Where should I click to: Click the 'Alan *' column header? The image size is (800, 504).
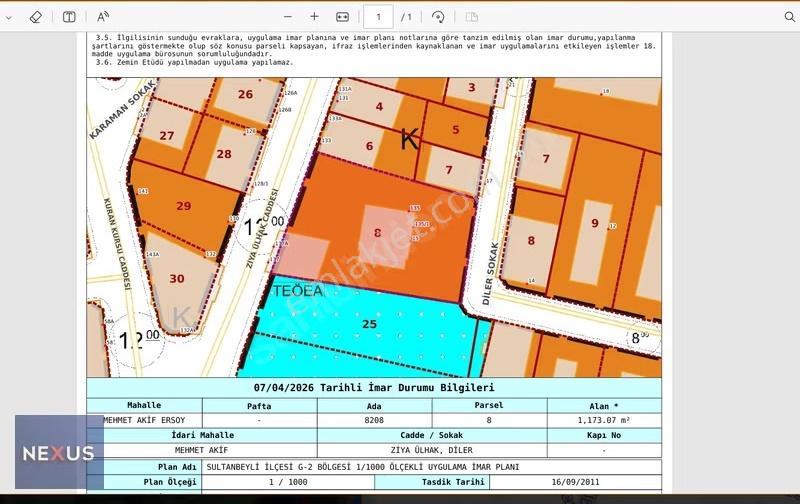[604, 406]
